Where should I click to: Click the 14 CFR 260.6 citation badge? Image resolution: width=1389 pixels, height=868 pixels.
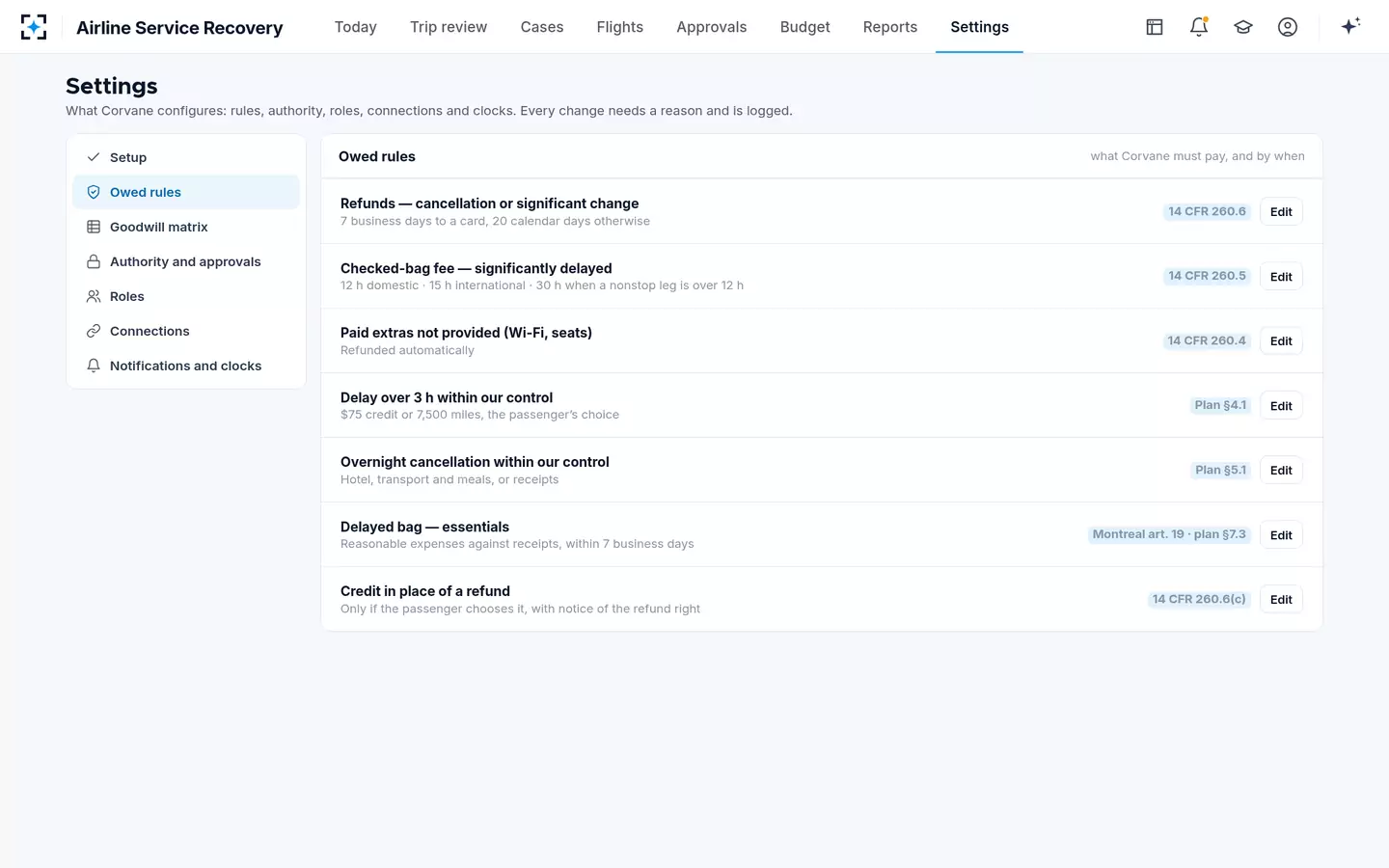(x=1207, y=211)
